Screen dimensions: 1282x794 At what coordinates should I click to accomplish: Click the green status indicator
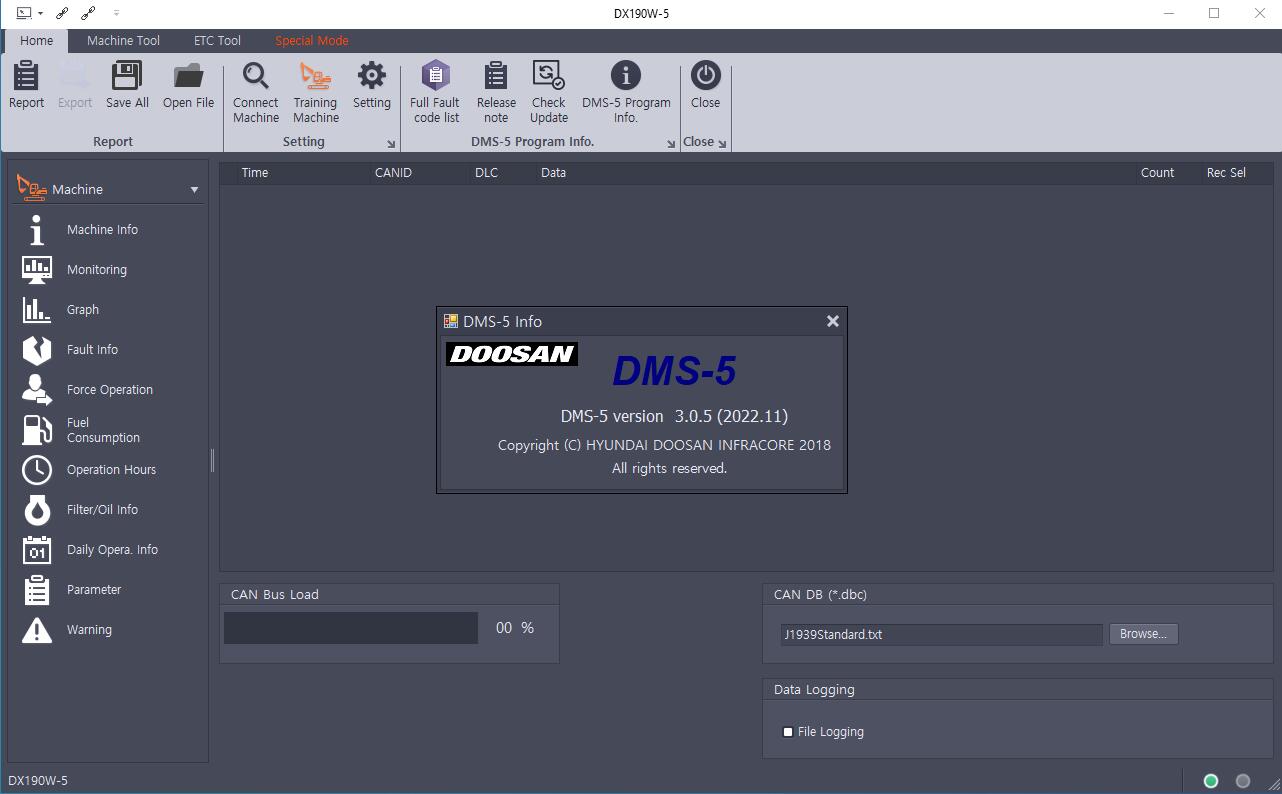[x=1211, y=781]
